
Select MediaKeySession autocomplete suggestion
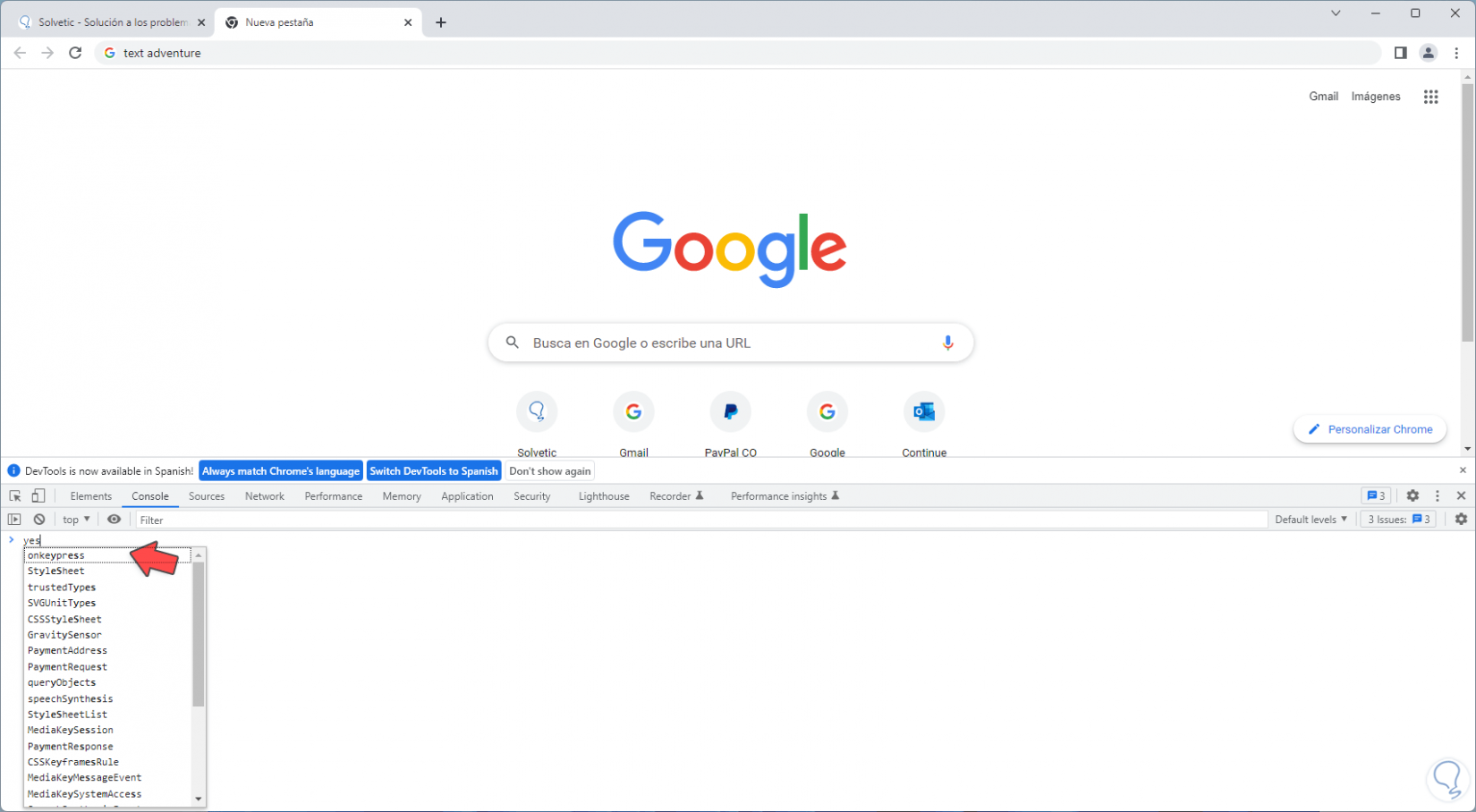click(x=107, y=731)
